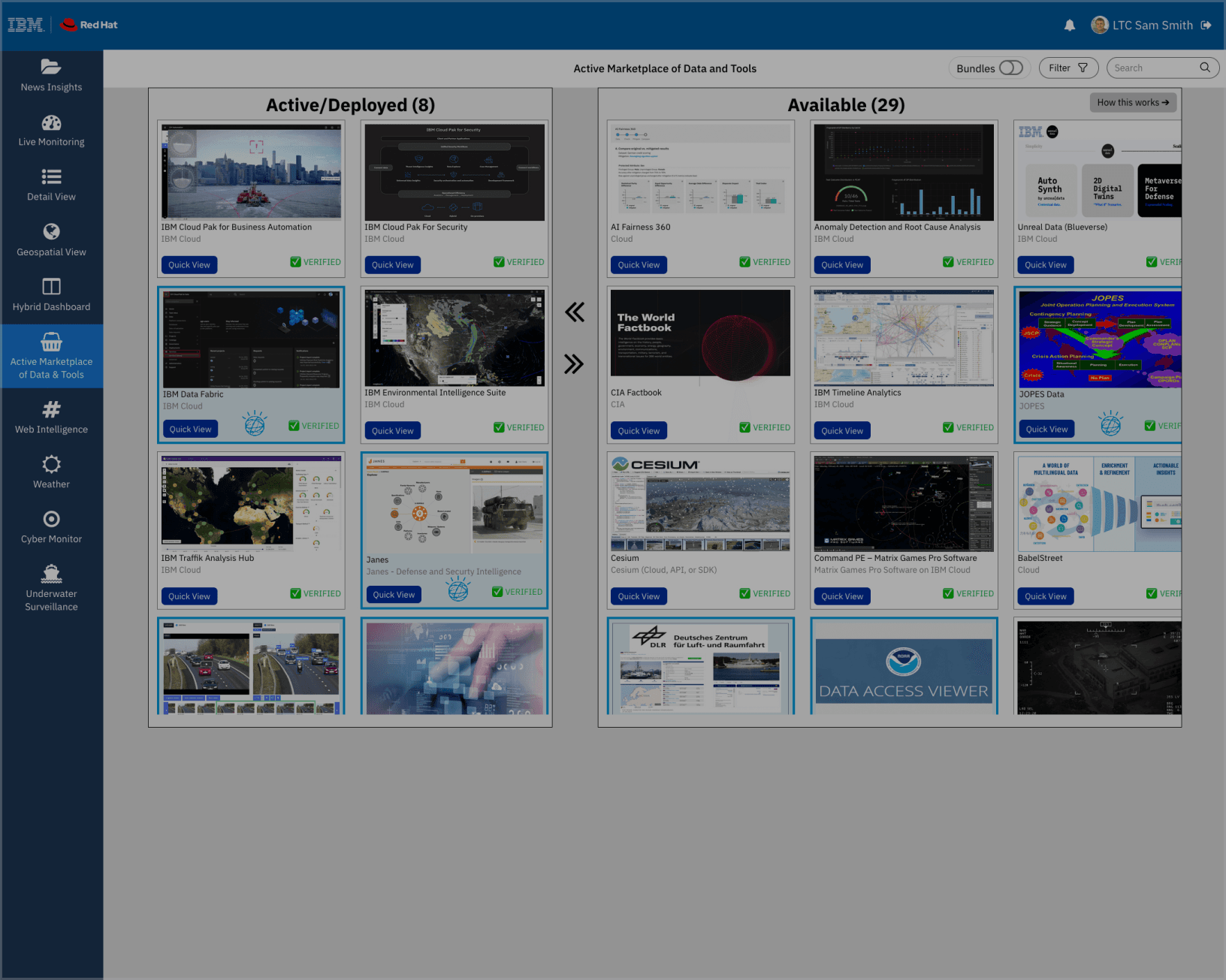Image resolution: width=1226 pixels, height=980 pixels.
Task: Click the notification bell icon
Action: 1070,26
